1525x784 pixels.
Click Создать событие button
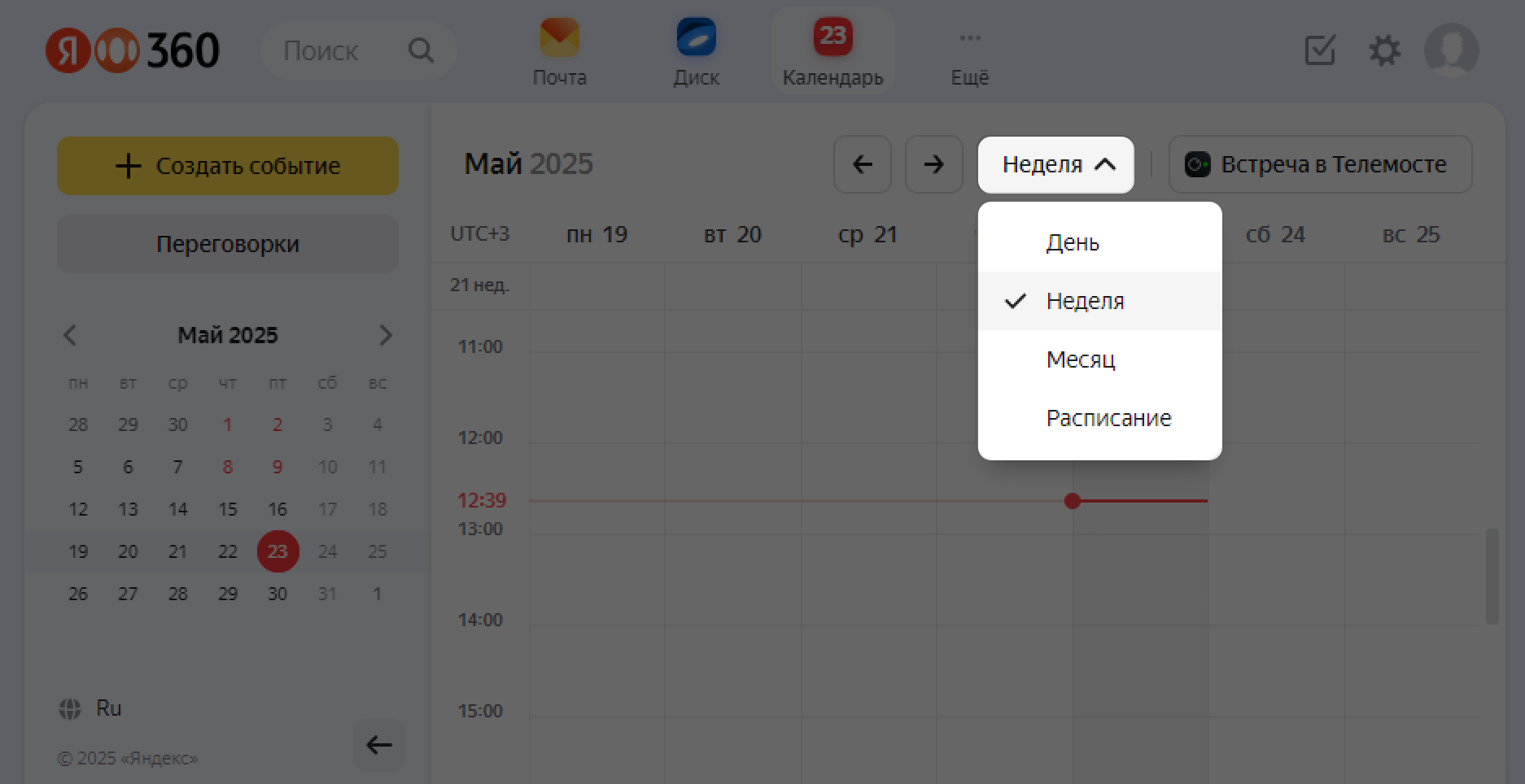[228, 166]
